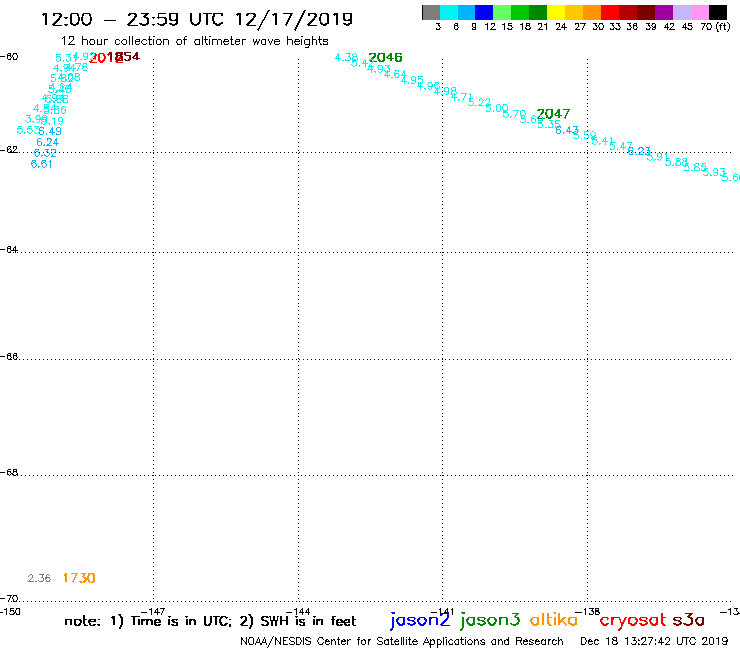The image size is (740, 650).
Task: Click the '-147' longitude axis label
Action: tap(153, 612)
